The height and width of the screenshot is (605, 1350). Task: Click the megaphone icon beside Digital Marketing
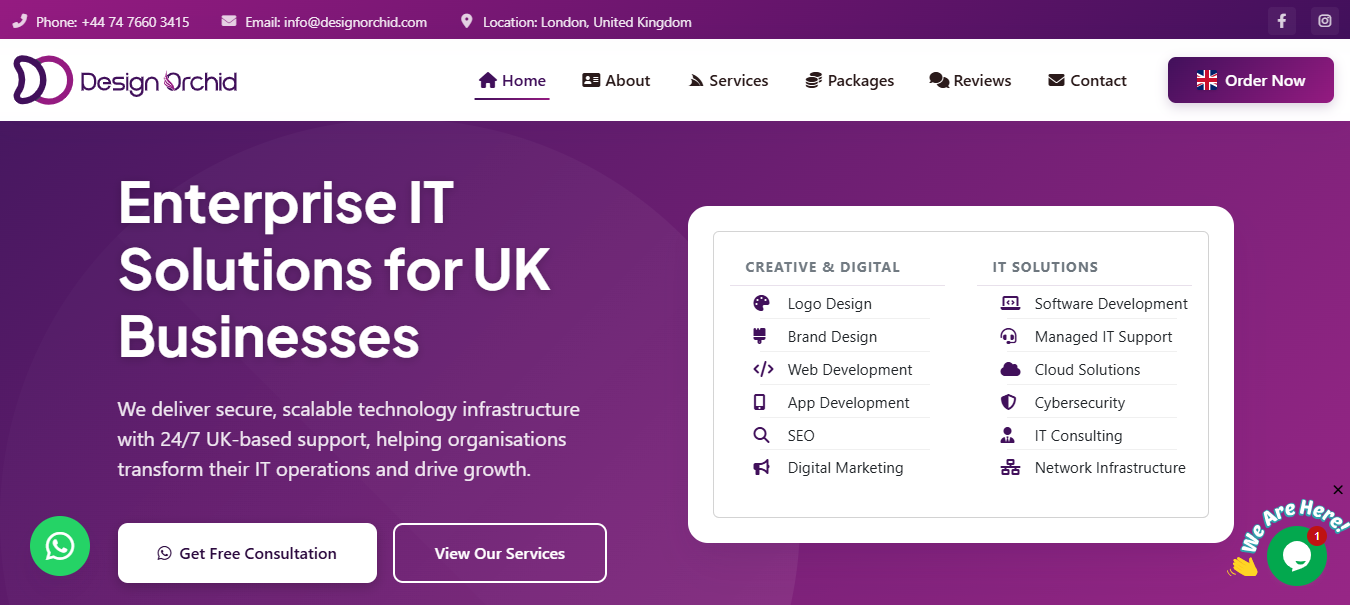tap(761, 467)
